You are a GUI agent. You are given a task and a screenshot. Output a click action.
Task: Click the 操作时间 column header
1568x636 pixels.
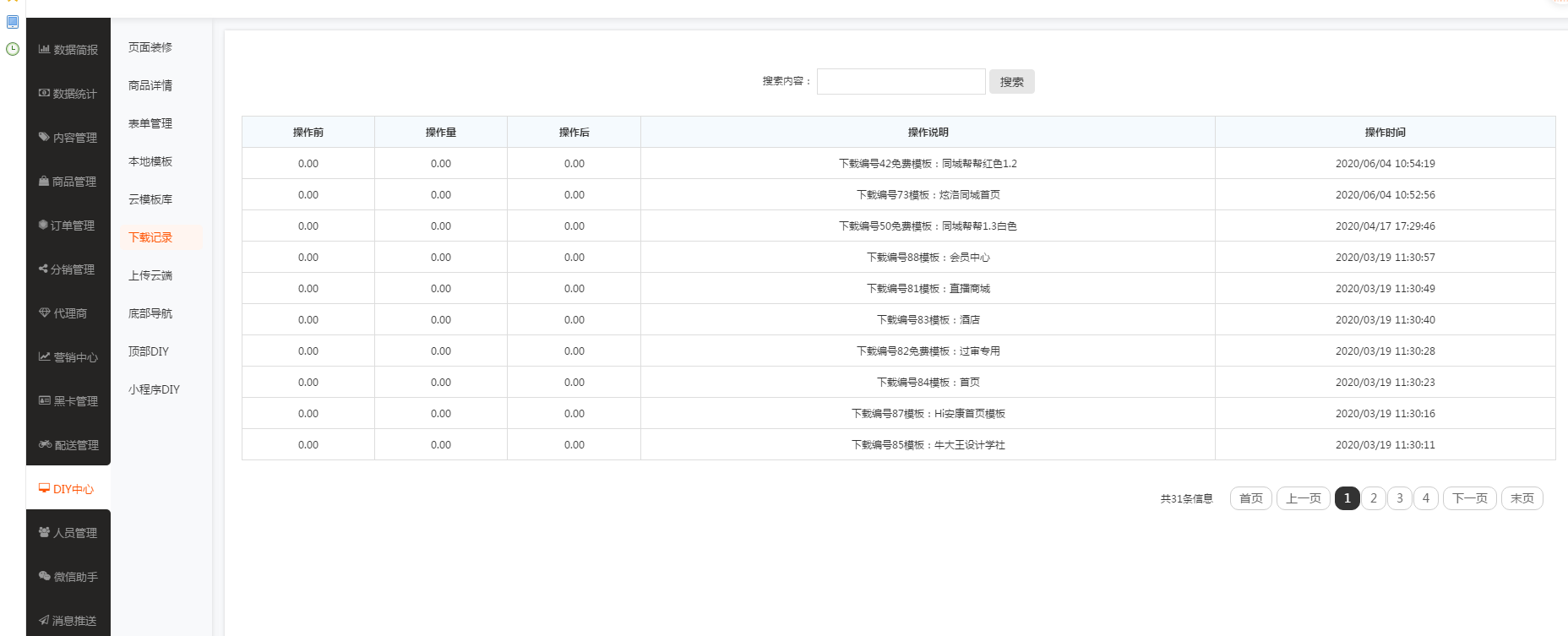[x=1385, y=133]
